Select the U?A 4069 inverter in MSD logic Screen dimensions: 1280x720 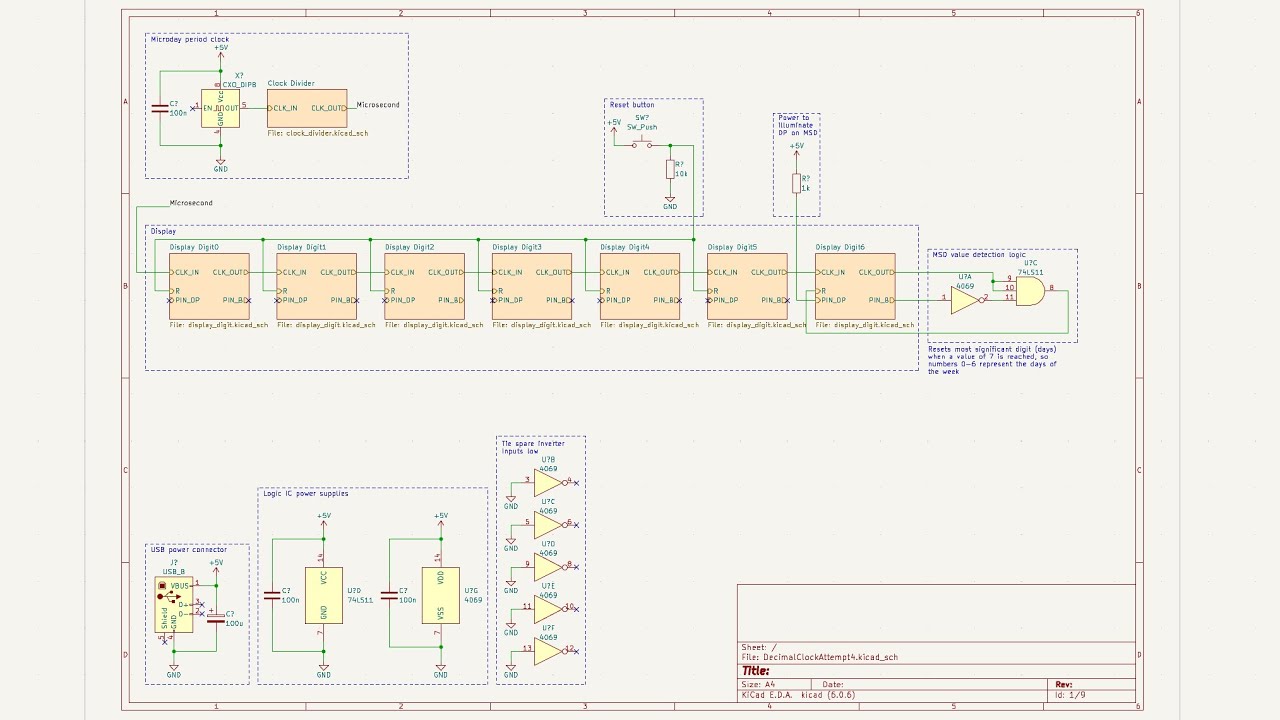[x=967, y=298]
